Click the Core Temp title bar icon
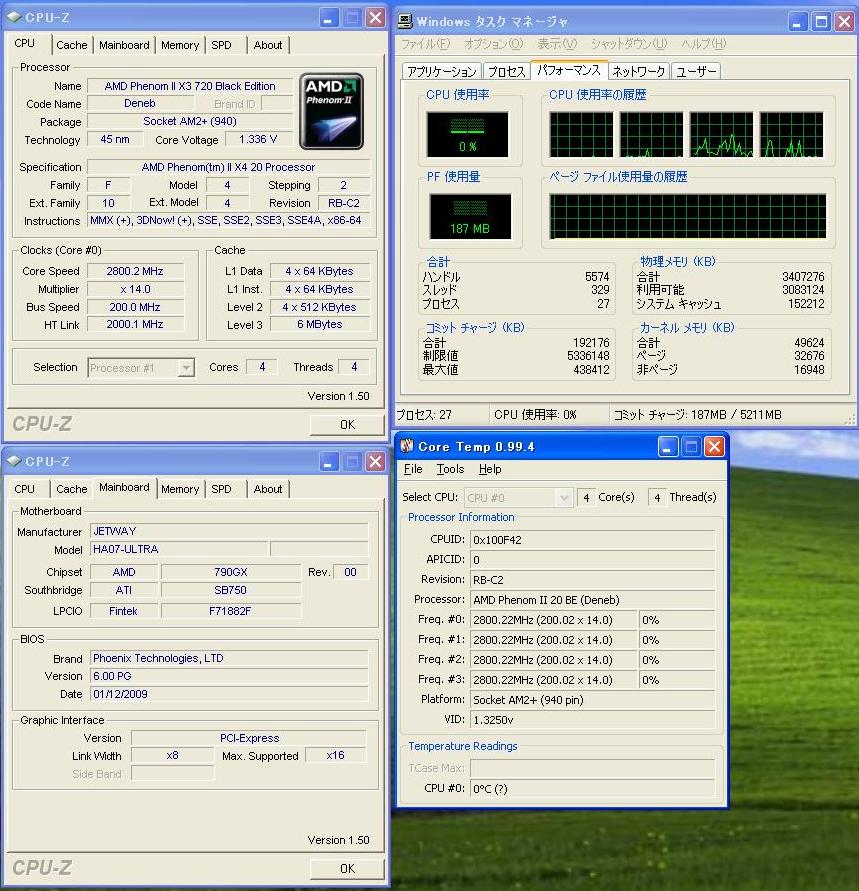 coord(407,446)
